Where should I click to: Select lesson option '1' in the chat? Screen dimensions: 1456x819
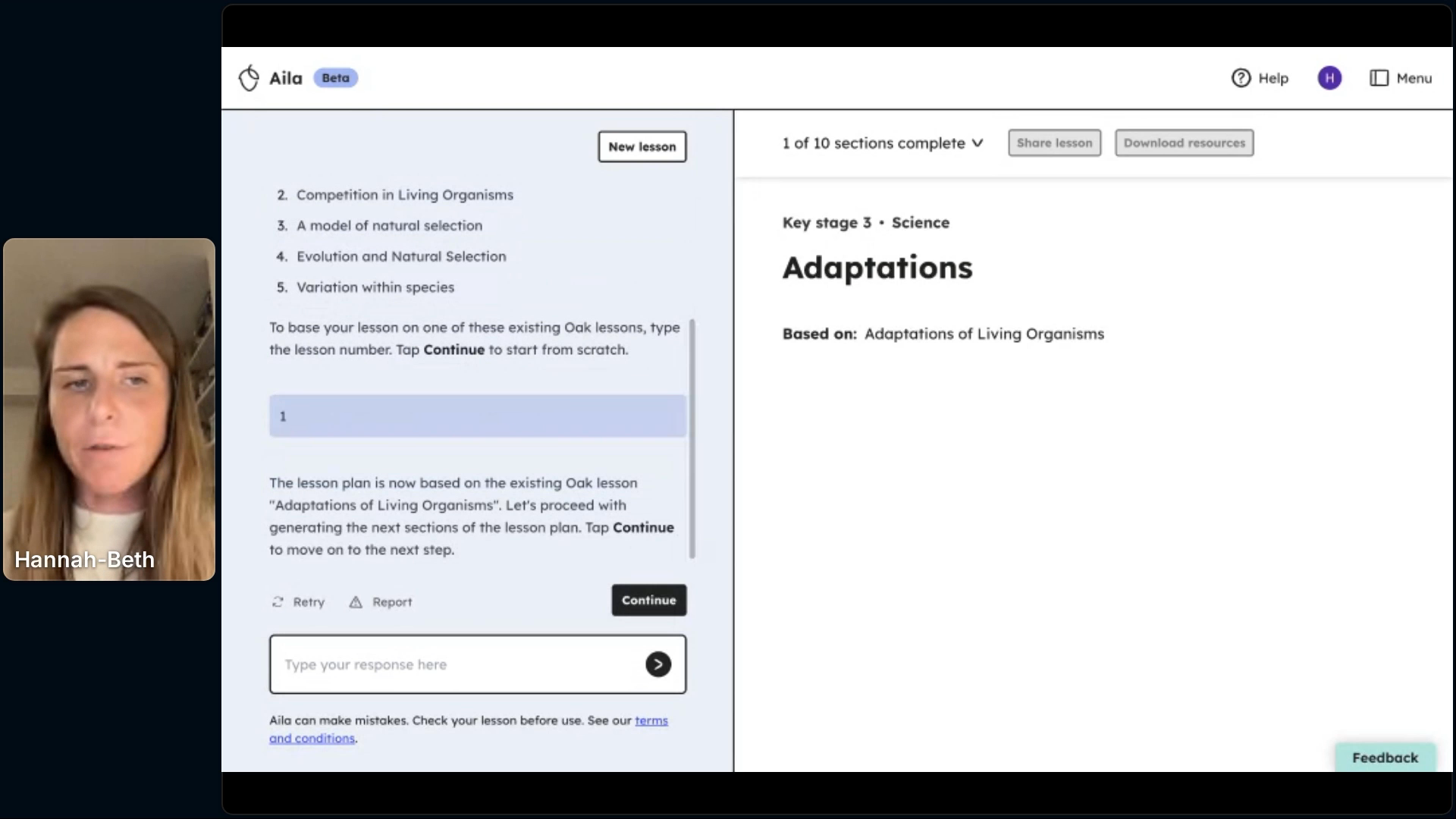point(477,416)
